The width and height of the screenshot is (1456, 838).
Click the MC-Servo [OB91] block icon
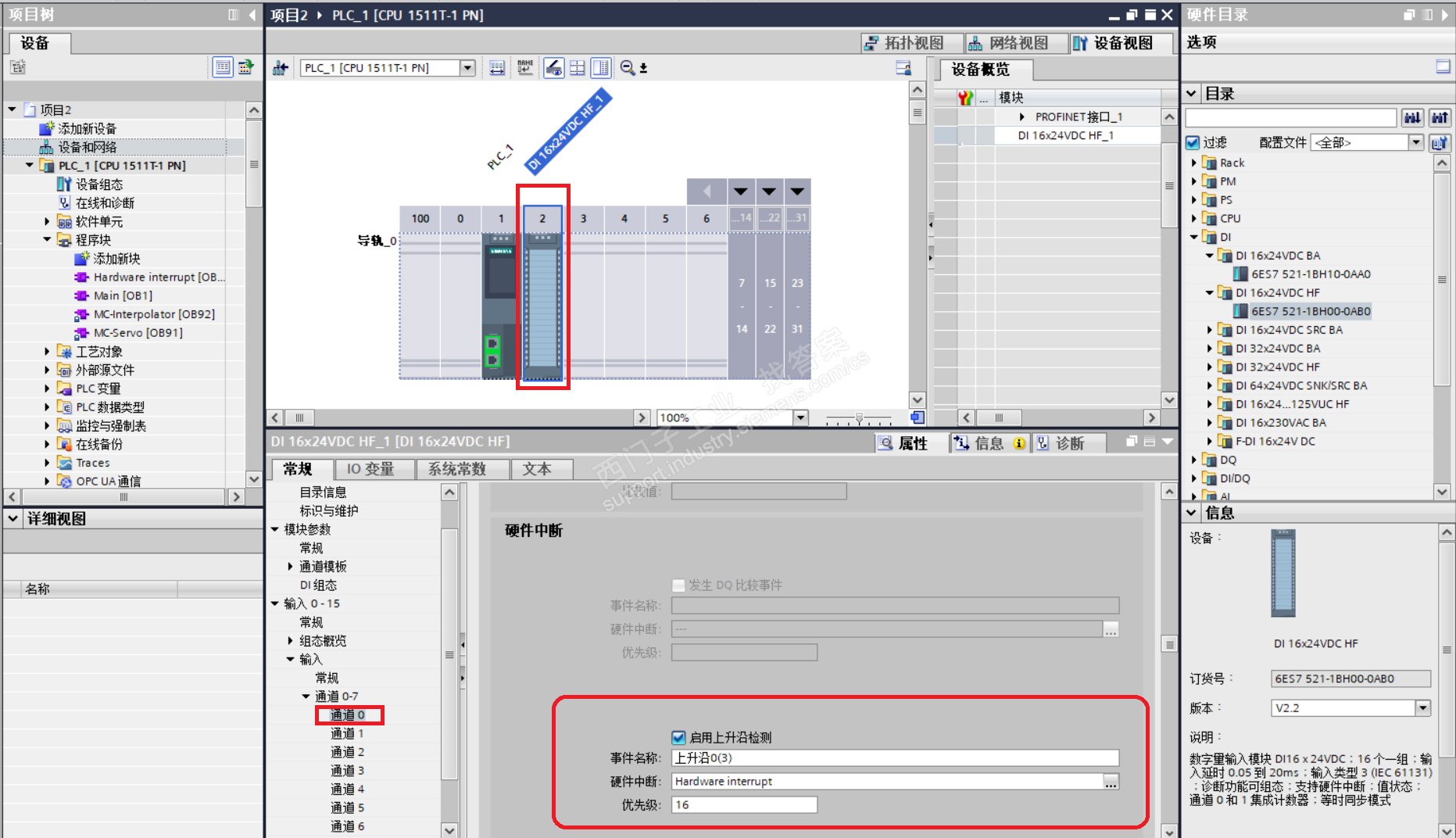click(x=81, y=333)
